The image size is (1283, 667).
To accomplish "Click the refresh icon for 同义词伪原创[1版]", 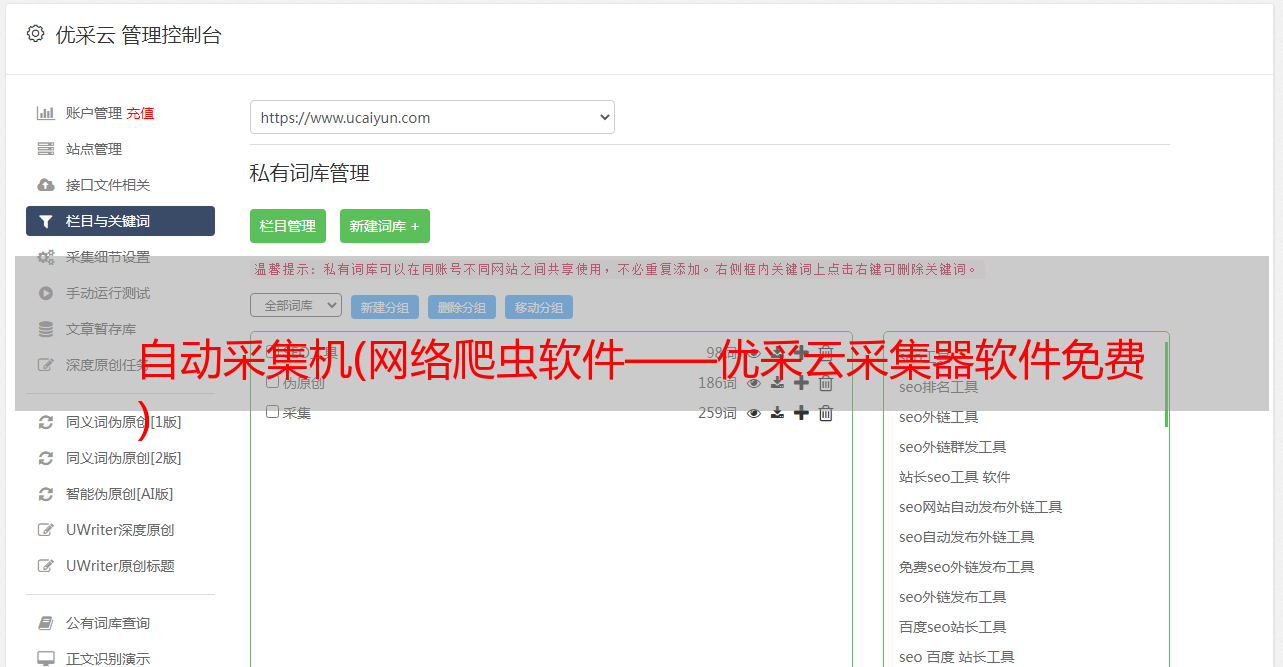I will (x=46, y=422).
